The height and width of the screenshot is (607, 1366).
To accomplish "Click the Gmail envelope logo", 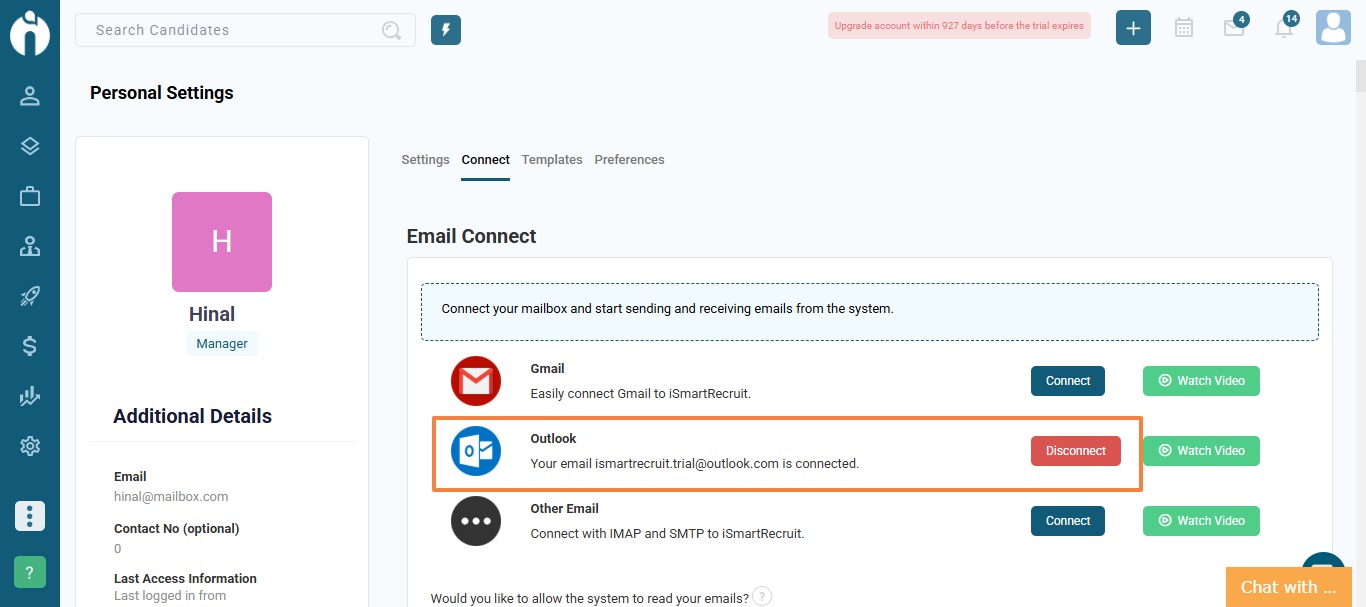I will click(476, 381).
